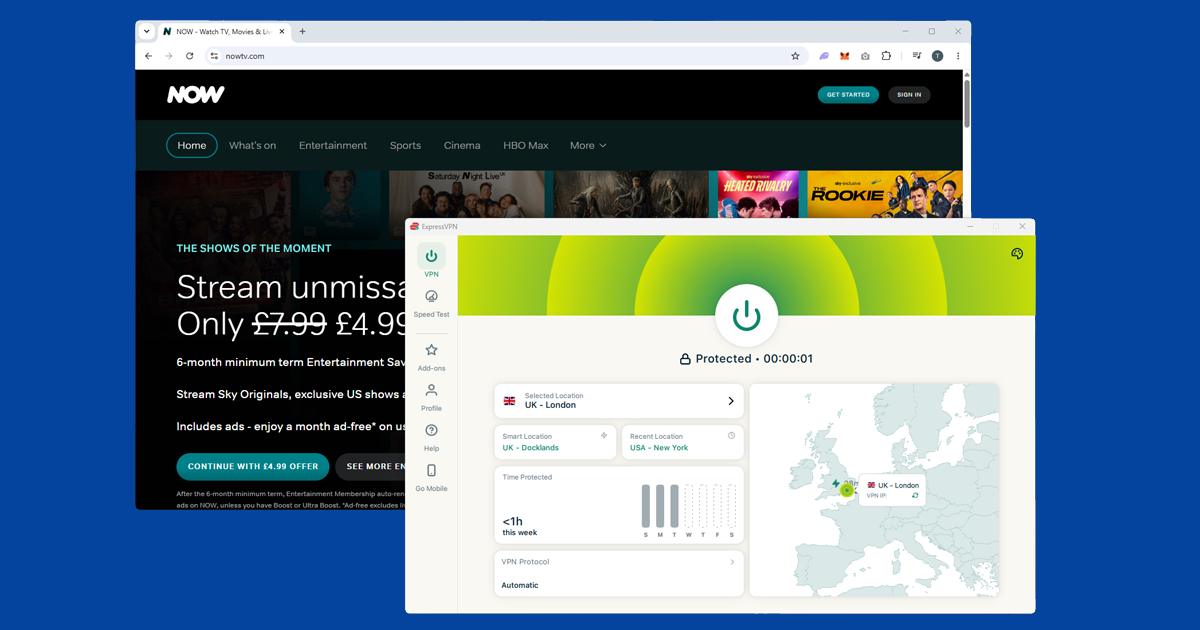Click the nowtv.com address bar
This screenshot has height=630, width=1200.
[505, 56]
